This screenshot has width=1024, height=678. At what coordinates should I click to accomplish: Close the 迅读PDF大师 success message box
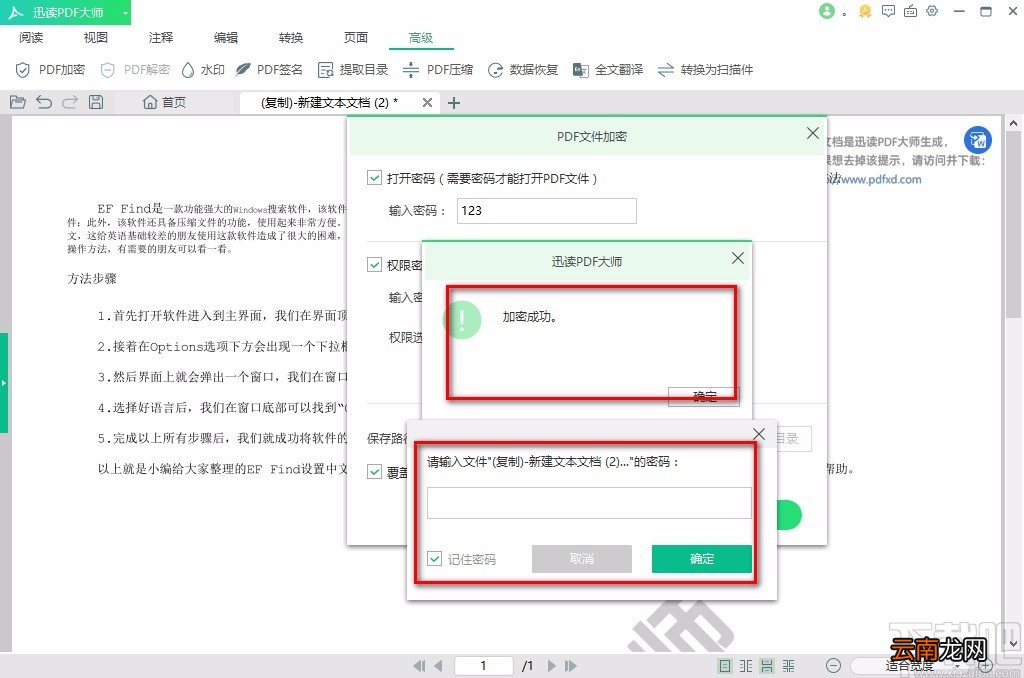(738, 258)
